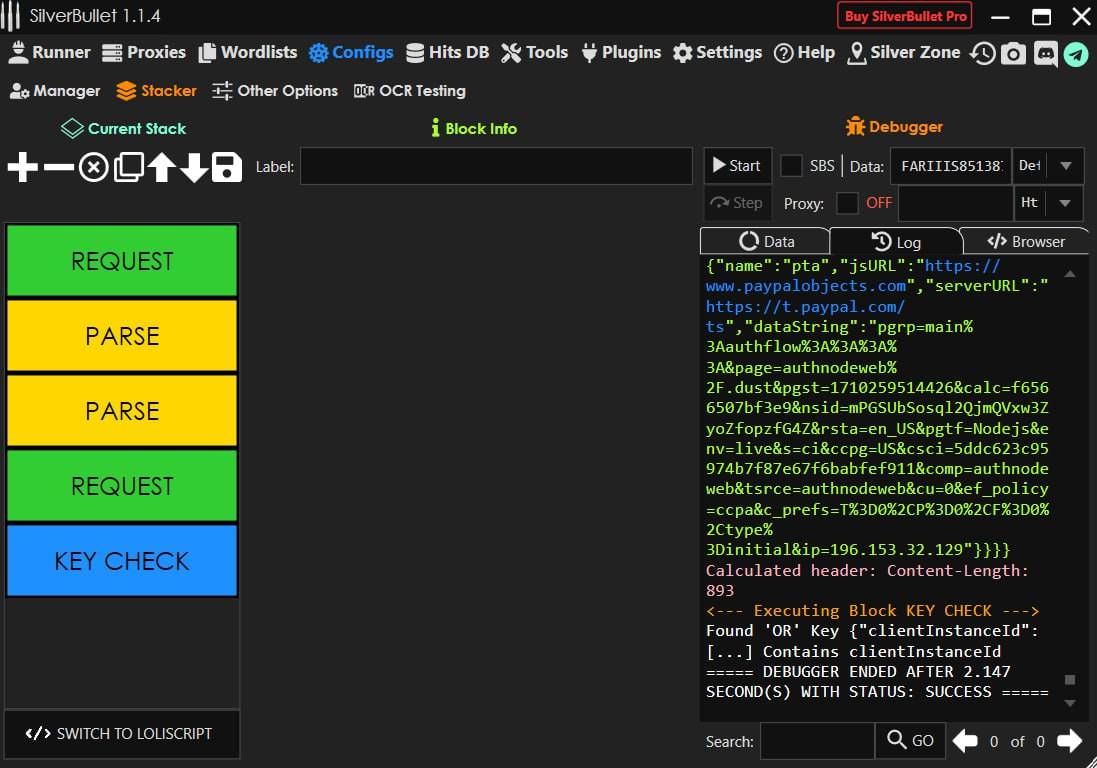Image resolution: width=1097 pixels, height=768 pixels.
Task: Click the minus icon to remove block
Action: (59, 167)
